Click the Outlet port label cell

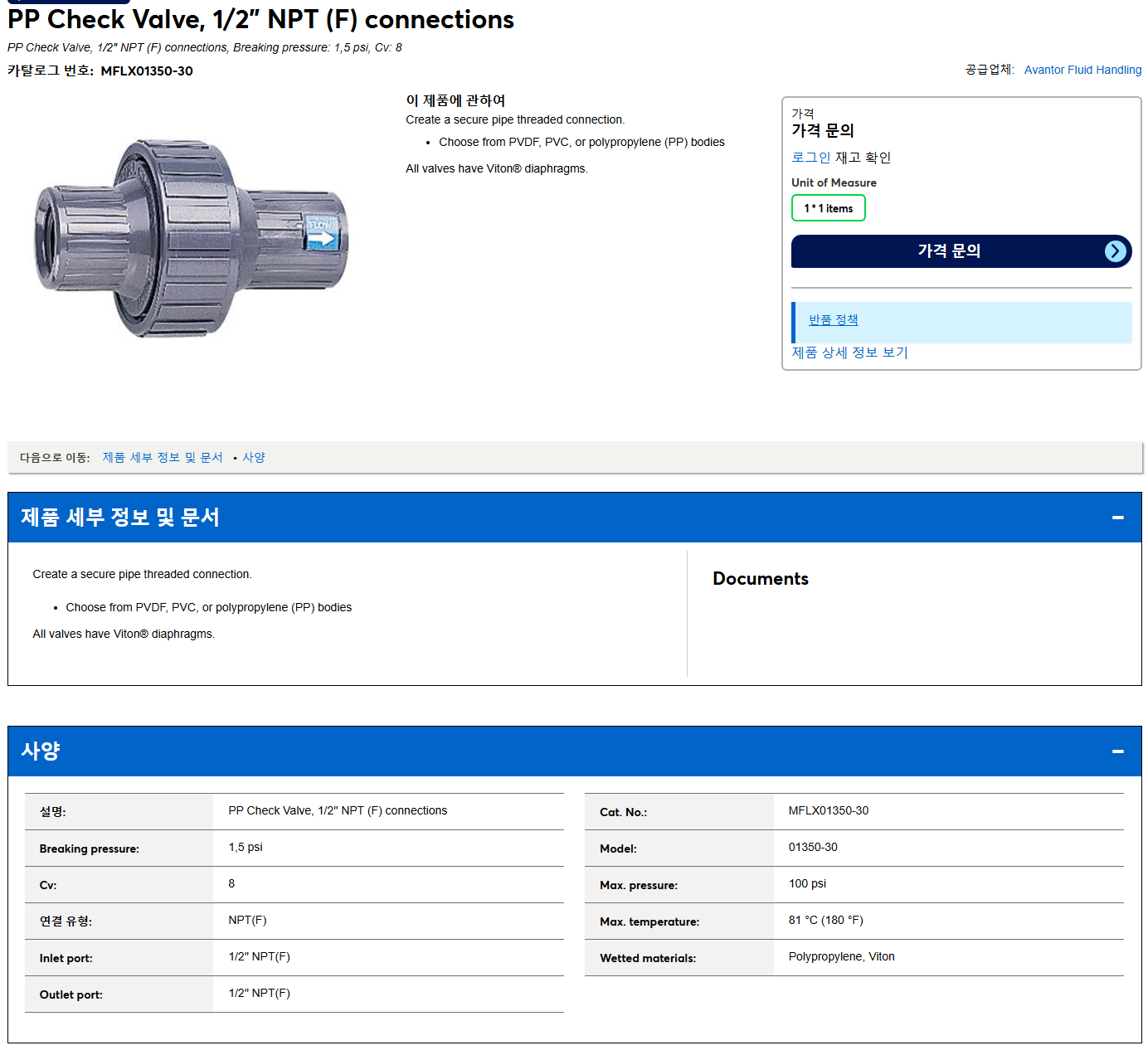coord(119,994)
